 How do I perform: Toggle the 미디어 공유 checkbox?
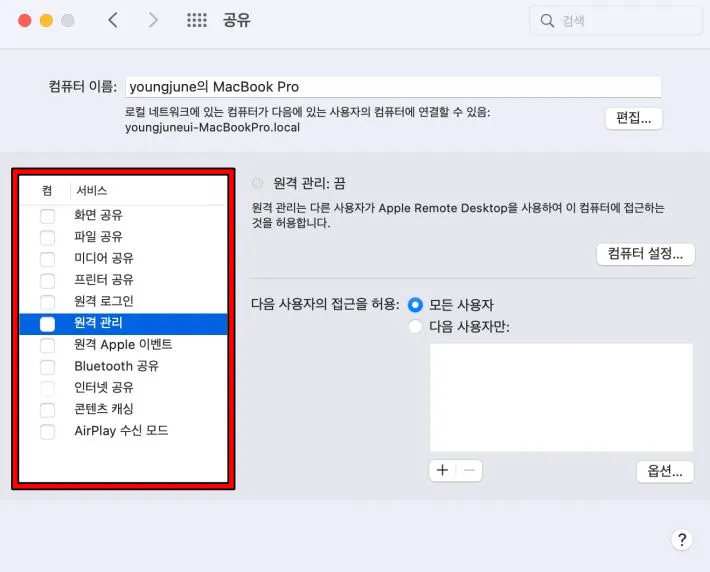tap(48, 259)
